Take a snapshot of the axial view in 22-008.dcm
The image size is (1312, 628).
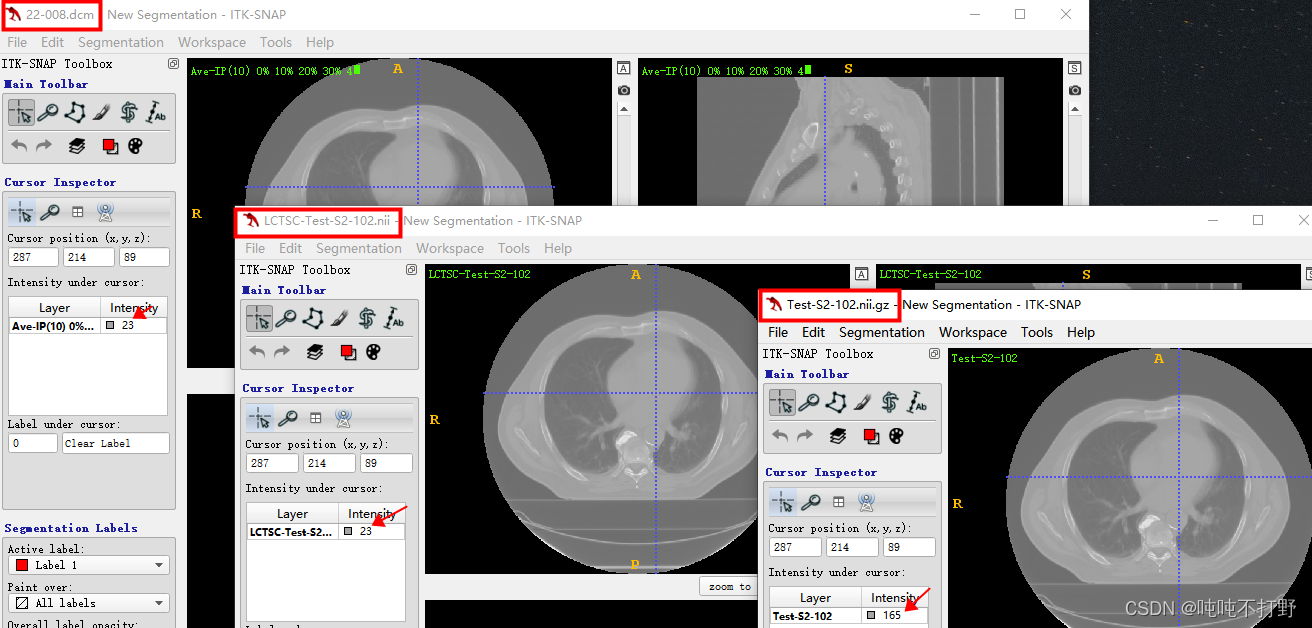click(624, 90)
